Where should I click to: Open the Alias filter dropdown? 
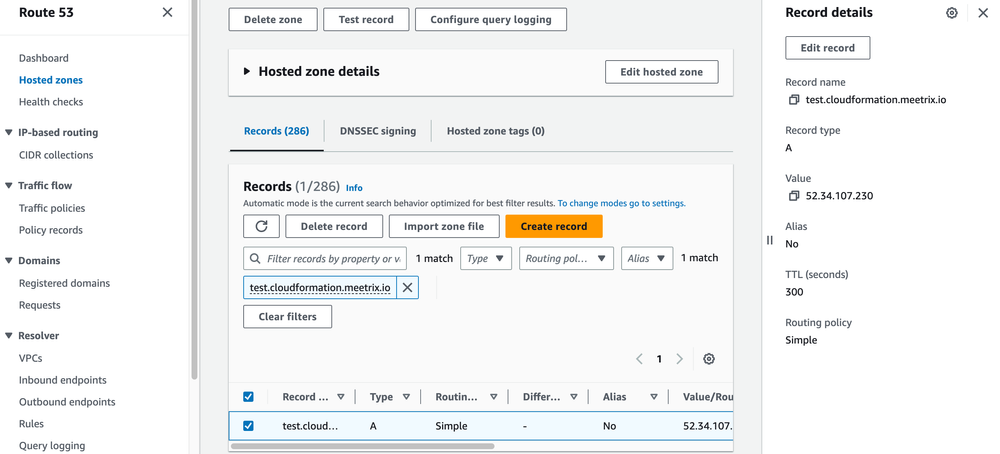pos(646,259)
